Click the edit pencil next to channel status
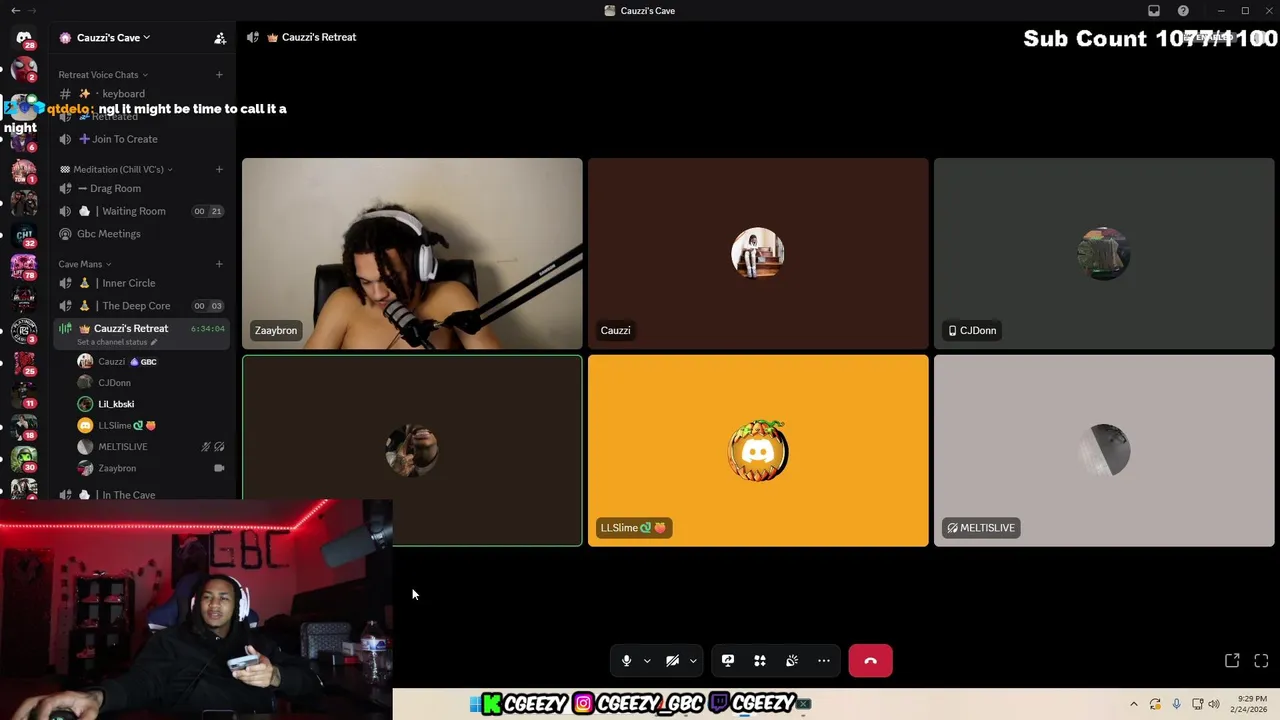 click(154, 342)
